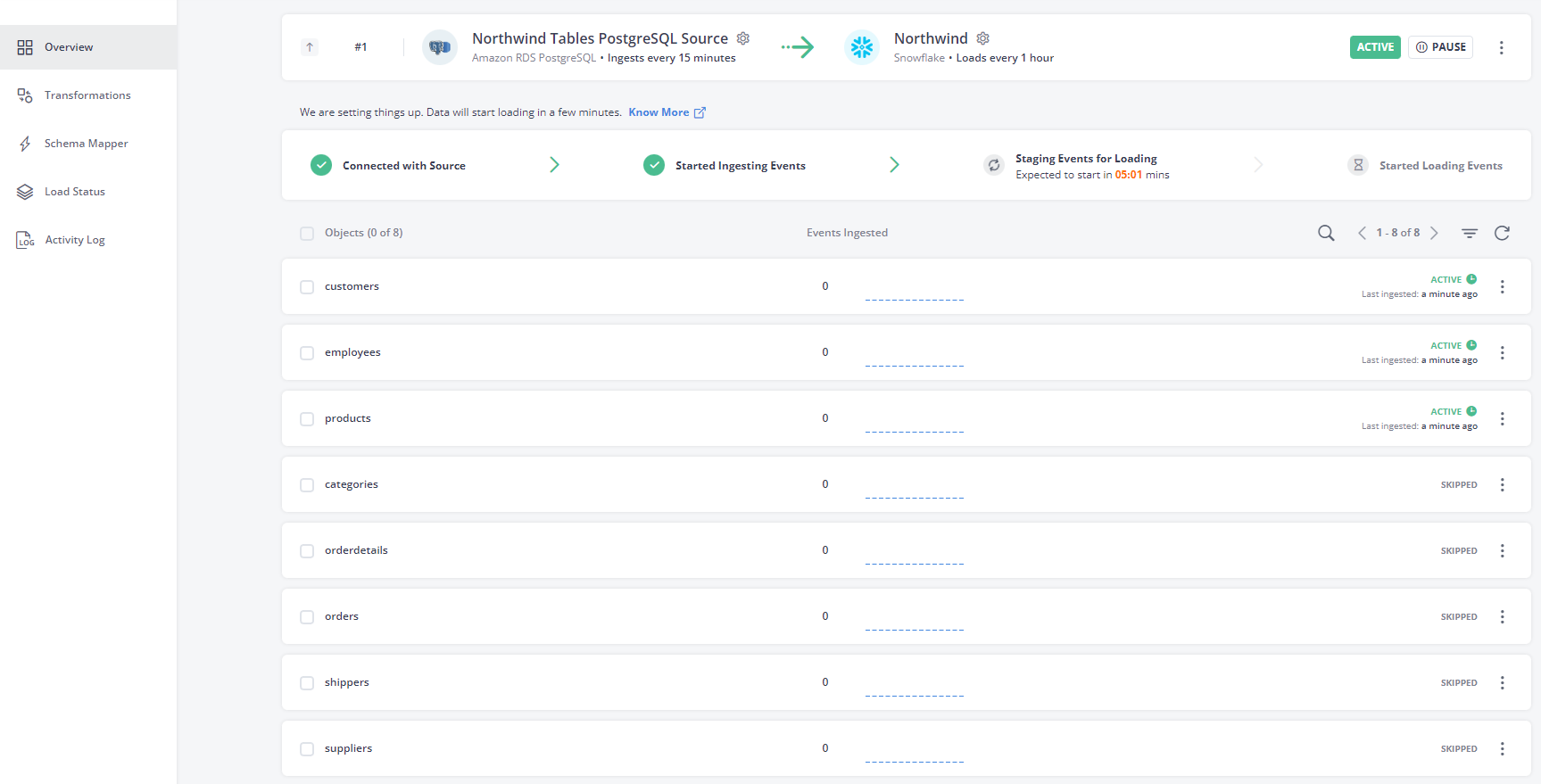Open more options for products row
The width and height of the screenshot is (1541, 784).
[1502, 418]
